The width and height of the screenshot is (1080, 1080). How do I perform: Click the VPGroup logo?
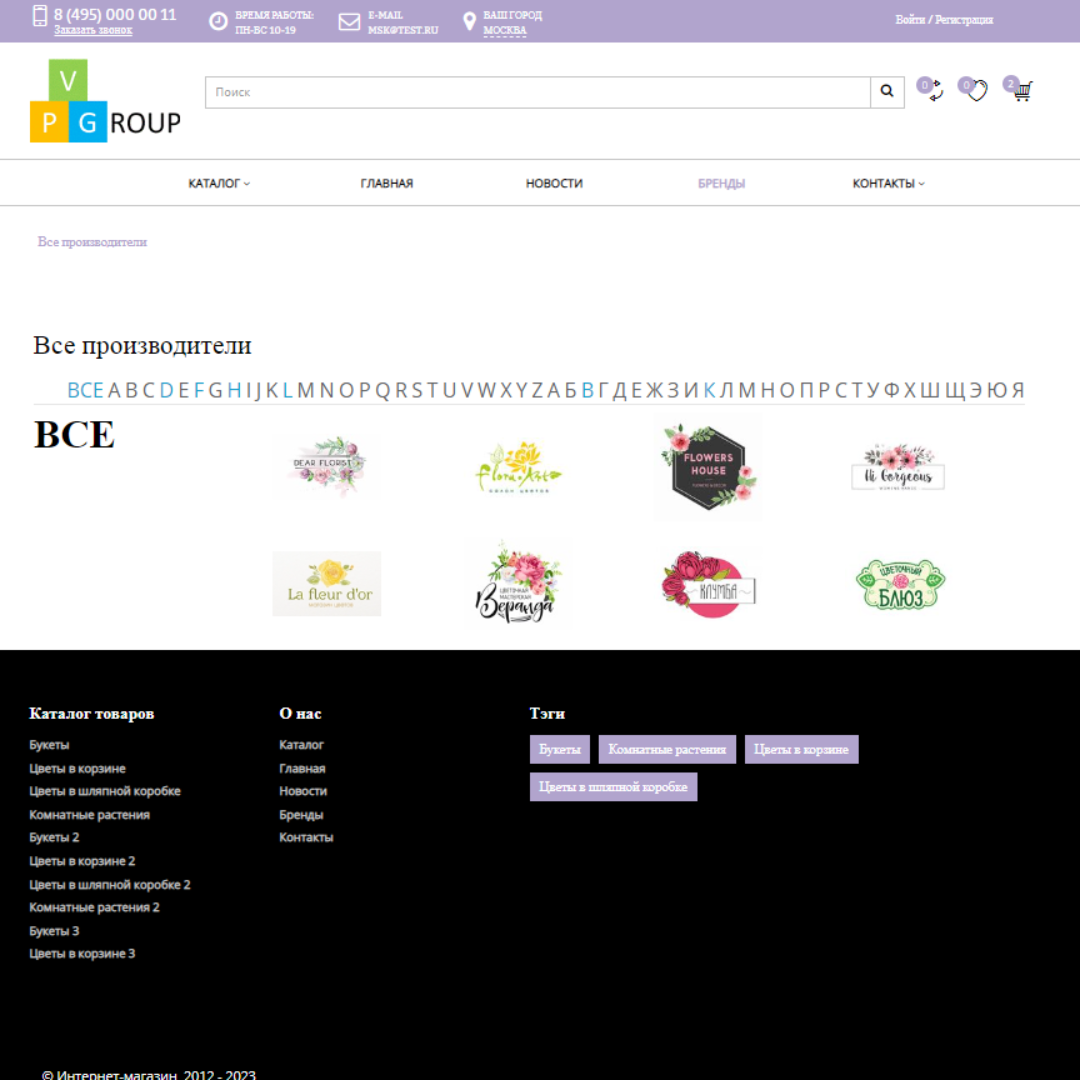(105, 101)
